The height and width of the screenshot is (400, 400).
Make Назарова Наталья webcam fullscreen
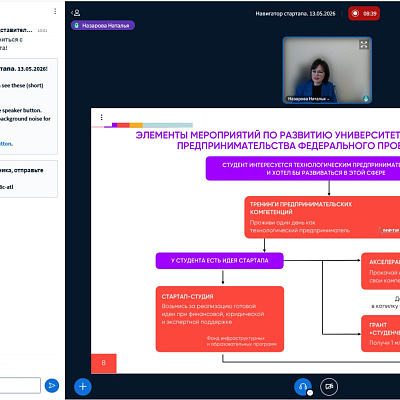click(364, 44)
